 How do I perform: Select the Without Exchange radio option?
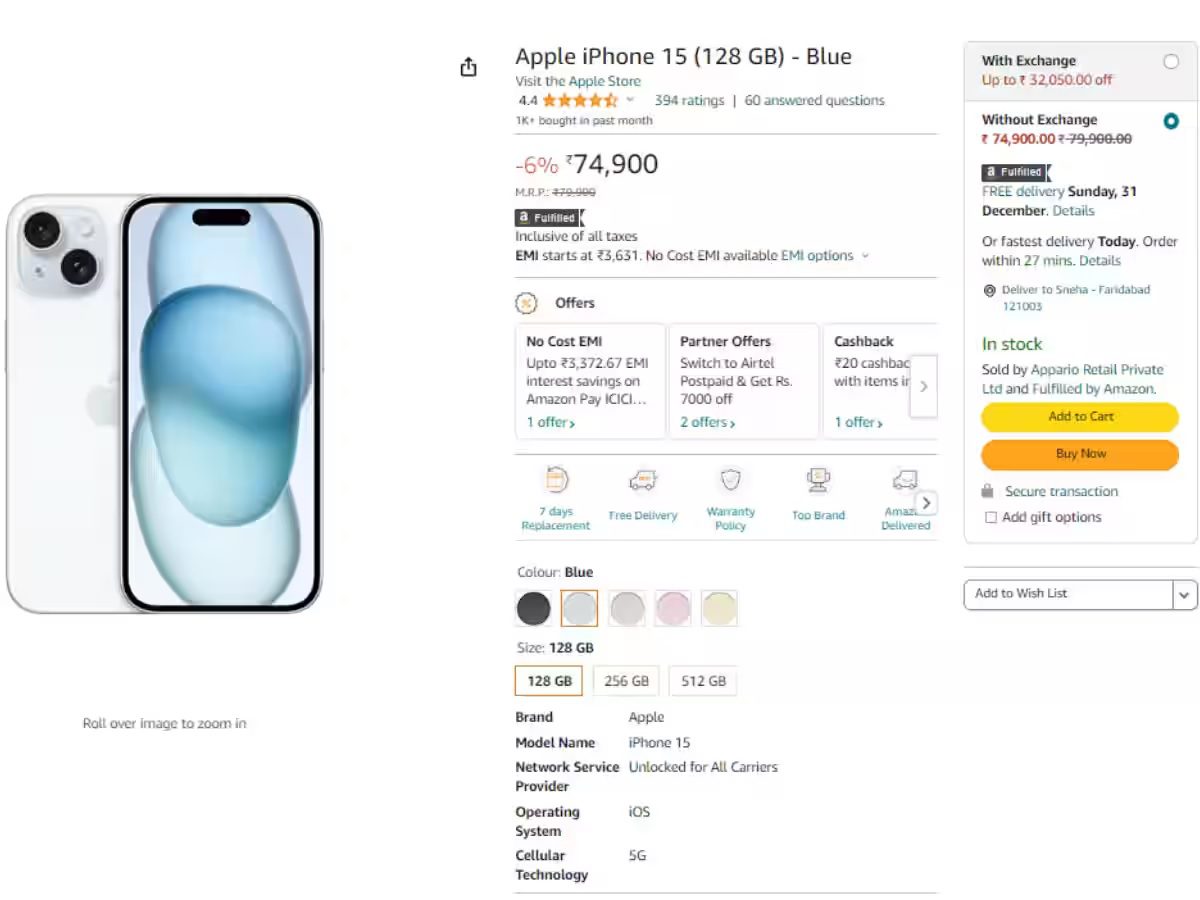pos(1171,121)
